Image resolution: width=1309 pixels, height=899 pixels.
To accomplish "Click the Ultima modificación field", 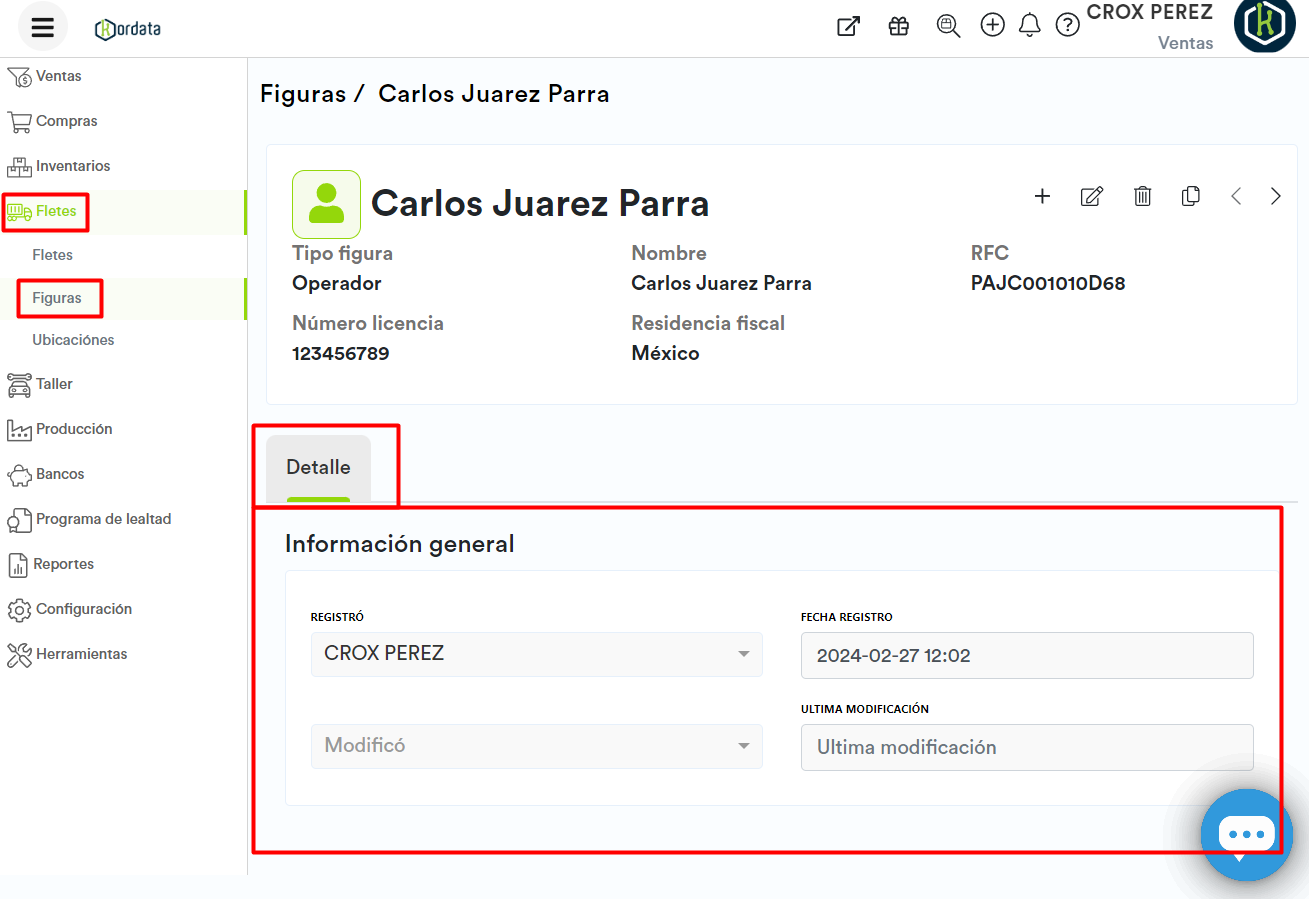I will click(x=1026, y=747).
